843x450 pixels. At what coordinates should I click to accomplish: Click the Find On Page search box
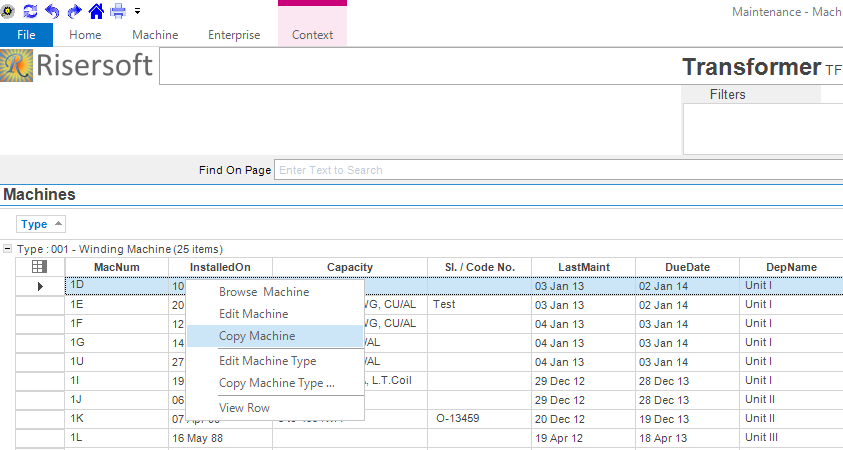(558, 170)
